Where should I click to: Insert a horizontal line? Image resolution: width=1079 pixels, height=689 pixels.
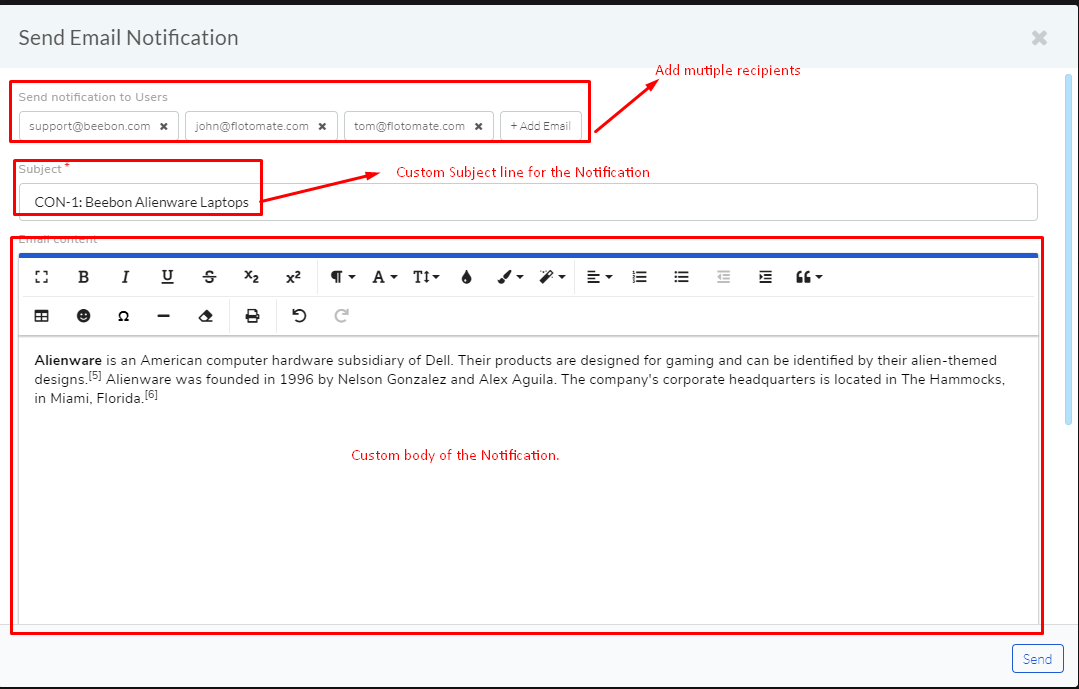pyautogui.click(x=164, y=316)
